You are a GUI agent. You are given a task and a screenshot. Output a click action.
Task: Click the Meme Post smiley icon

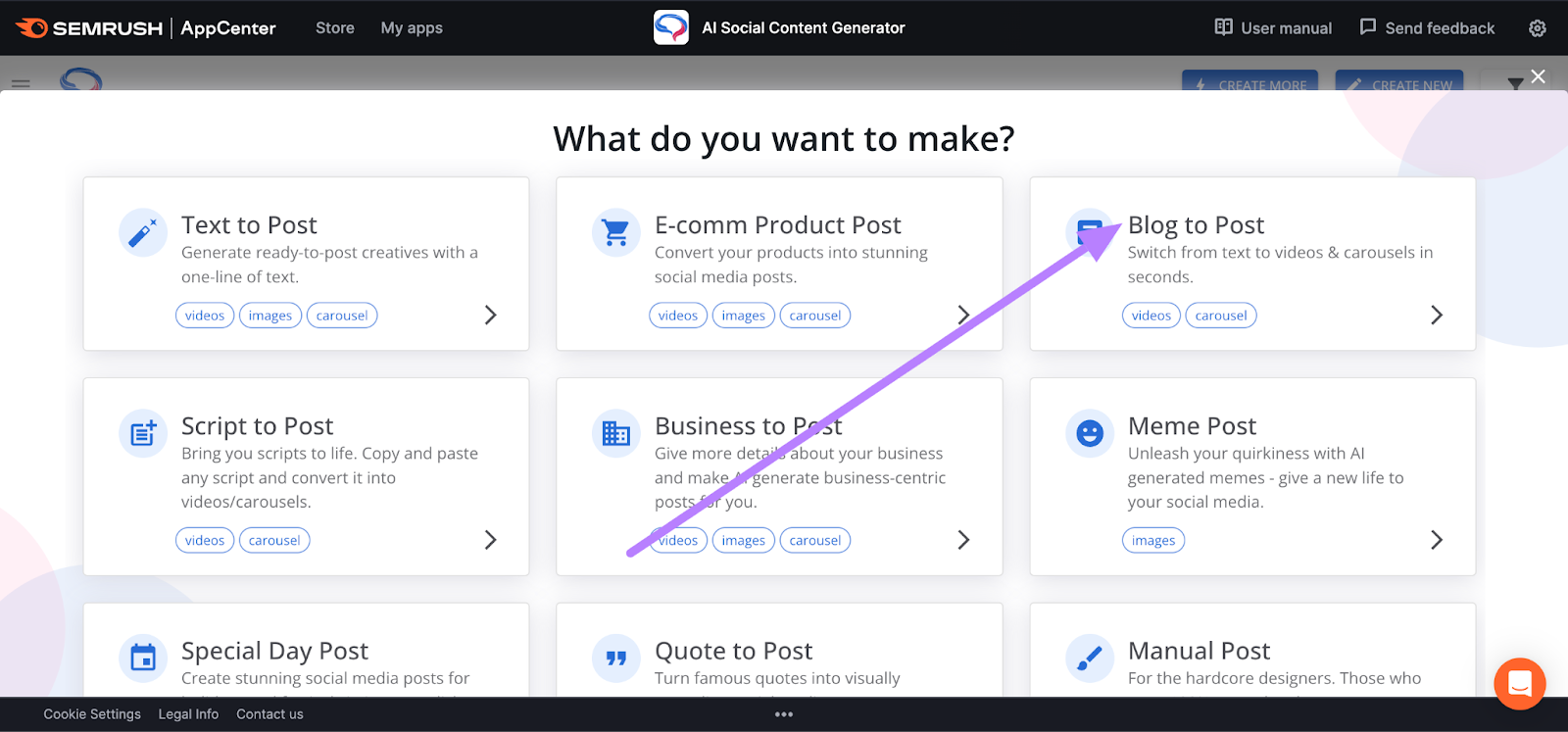pyautogui.click(x=1090, y=433)
